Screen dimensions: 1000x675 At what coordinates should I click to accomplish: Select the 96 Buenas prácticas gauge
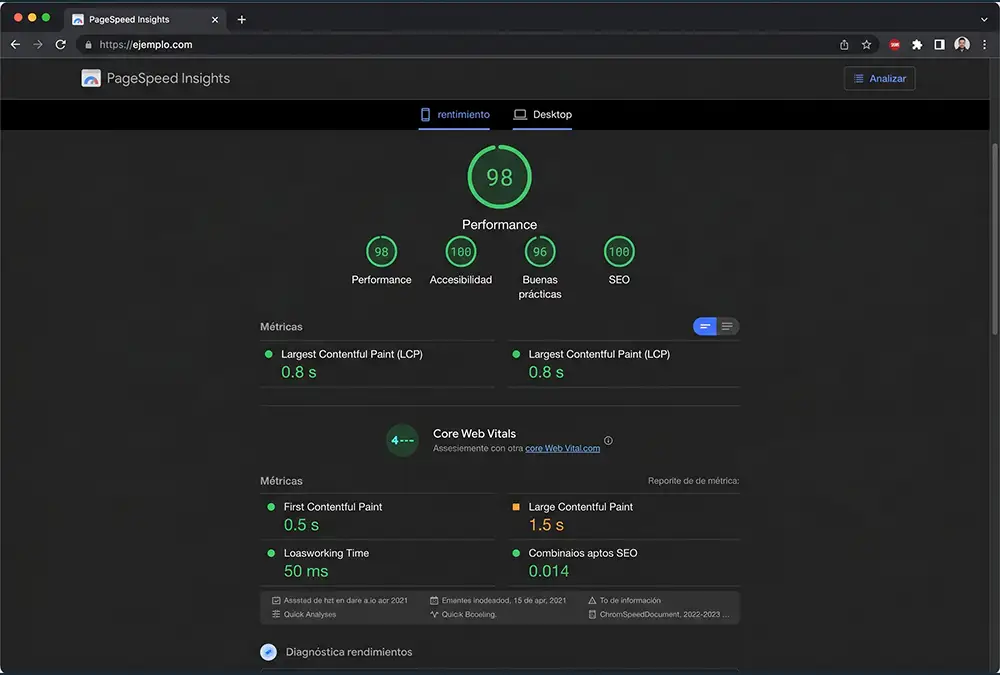point(540,251)
